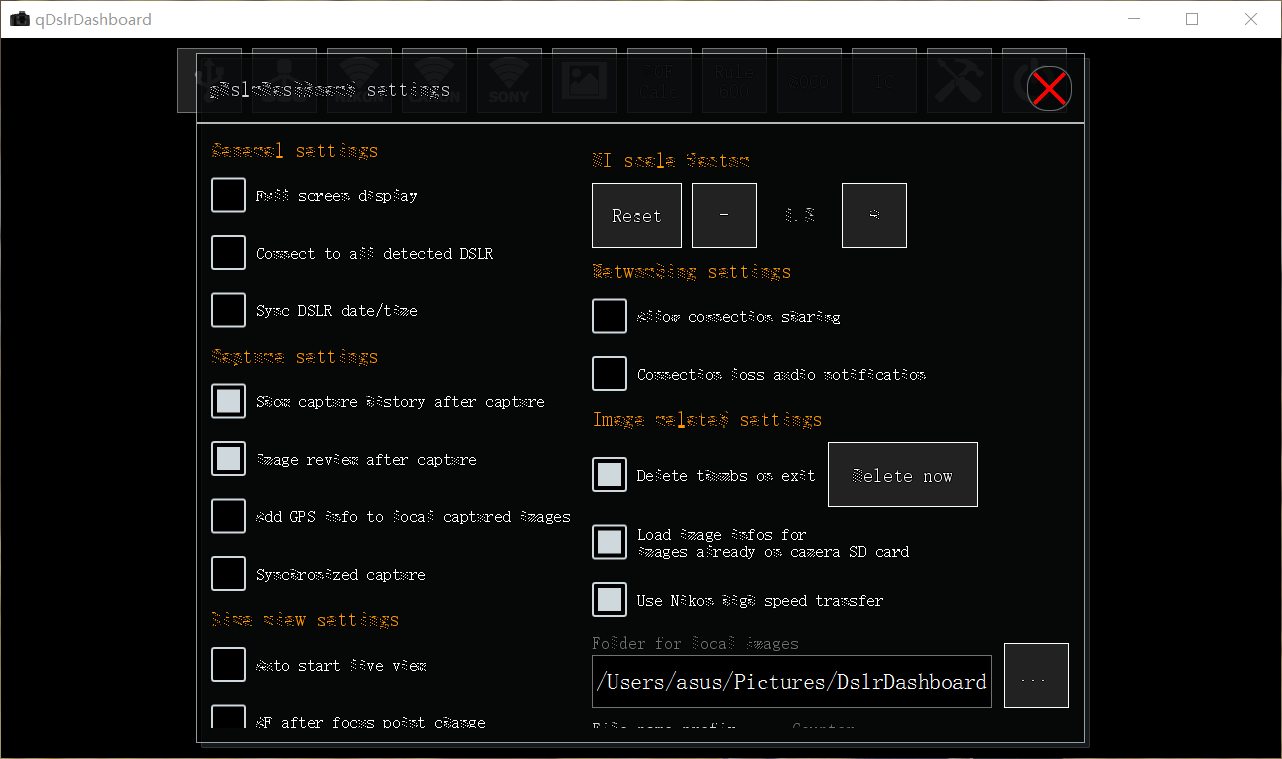Open folder browser with the ... button
The width and height of the screenshot is (1282, 759).
(1035, 676)
